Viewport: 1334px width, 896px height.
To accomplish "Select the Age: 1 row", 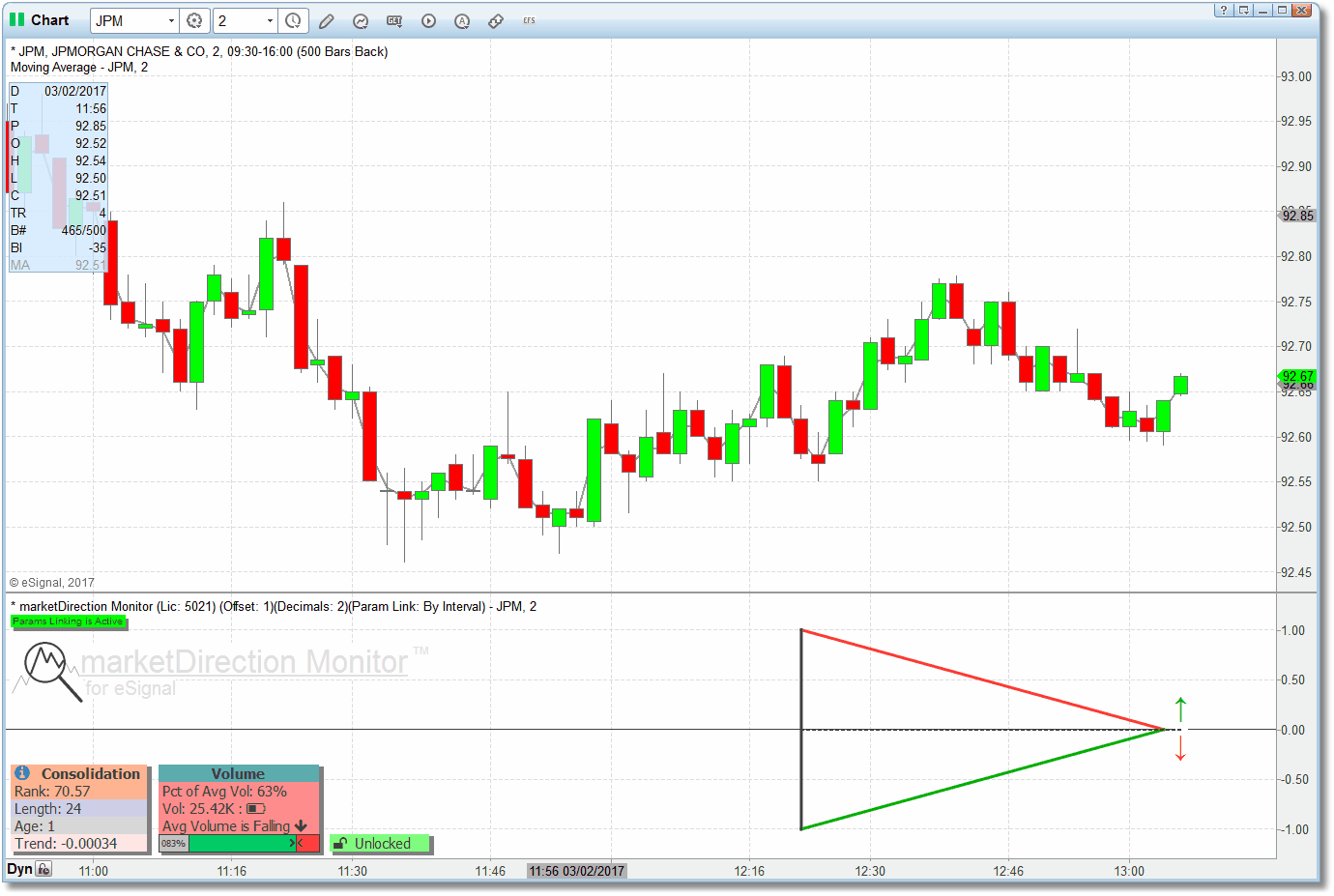I will 79,826.
